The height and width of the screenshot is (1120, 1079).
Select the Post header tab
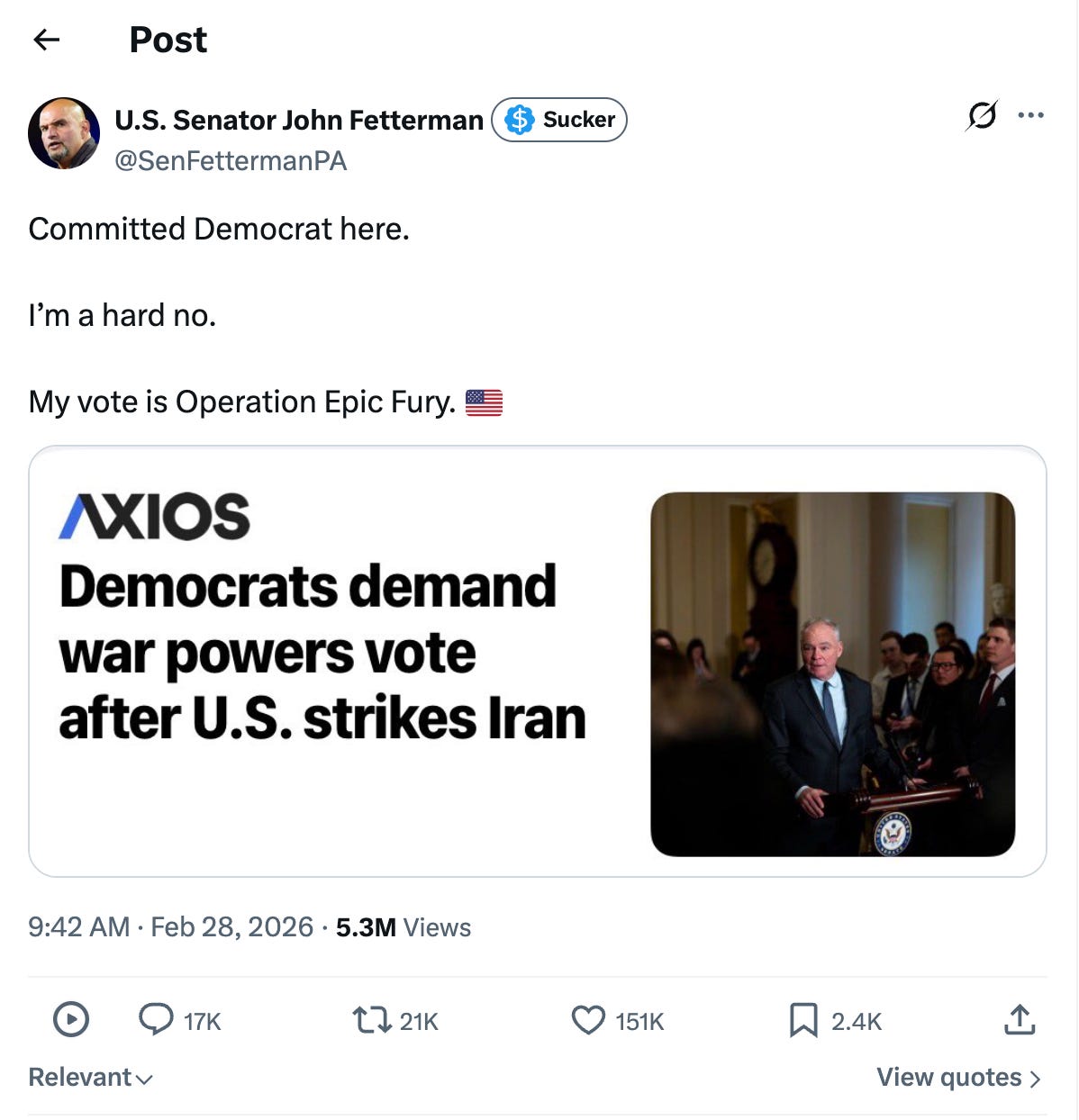click(x=168, y=39)
